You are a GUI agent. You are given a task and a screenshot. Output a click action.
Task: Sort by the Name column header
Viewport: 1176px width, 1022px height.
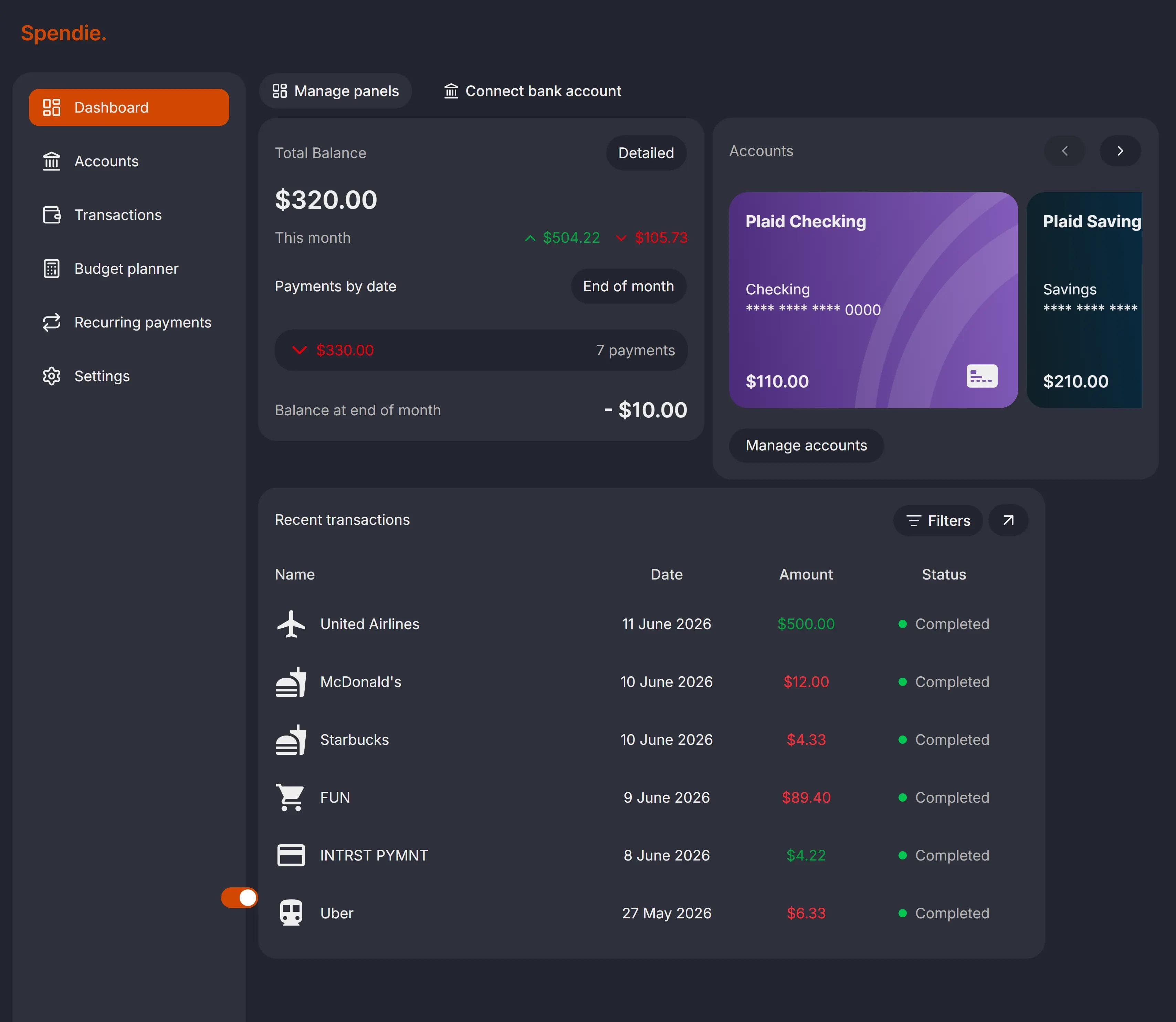[x=295, y=574]
